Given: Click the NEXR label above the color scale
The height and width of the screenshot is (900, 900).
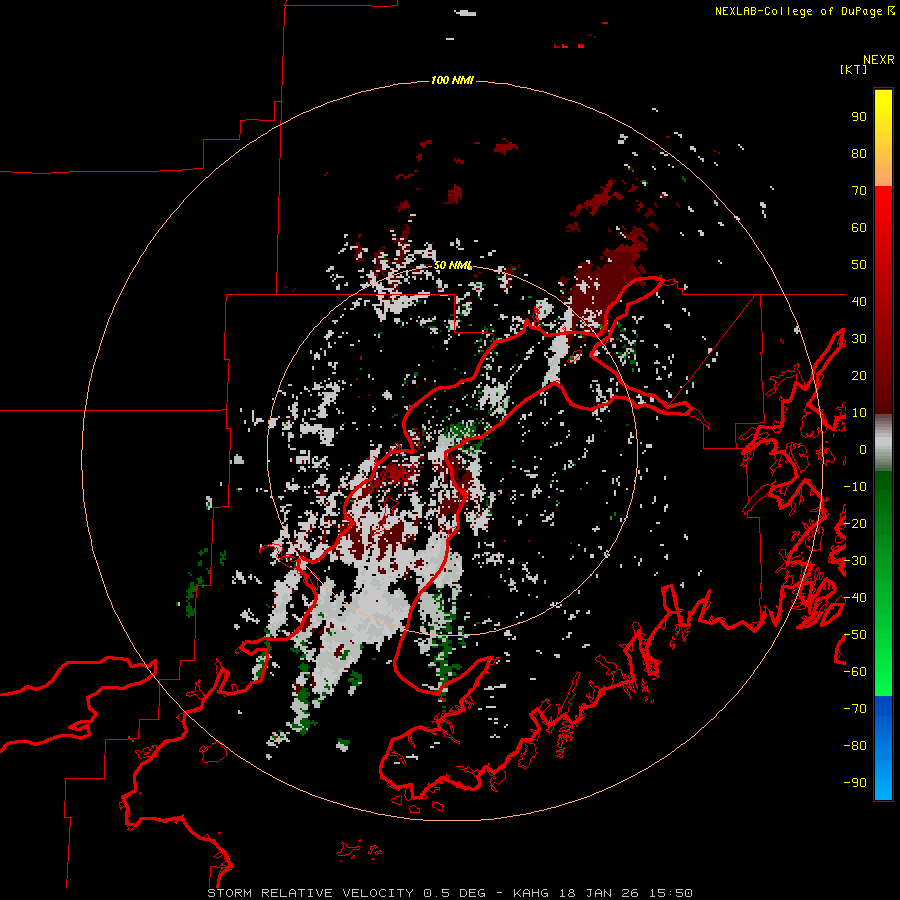Looking at the screenshot, I should click(878, 60).
